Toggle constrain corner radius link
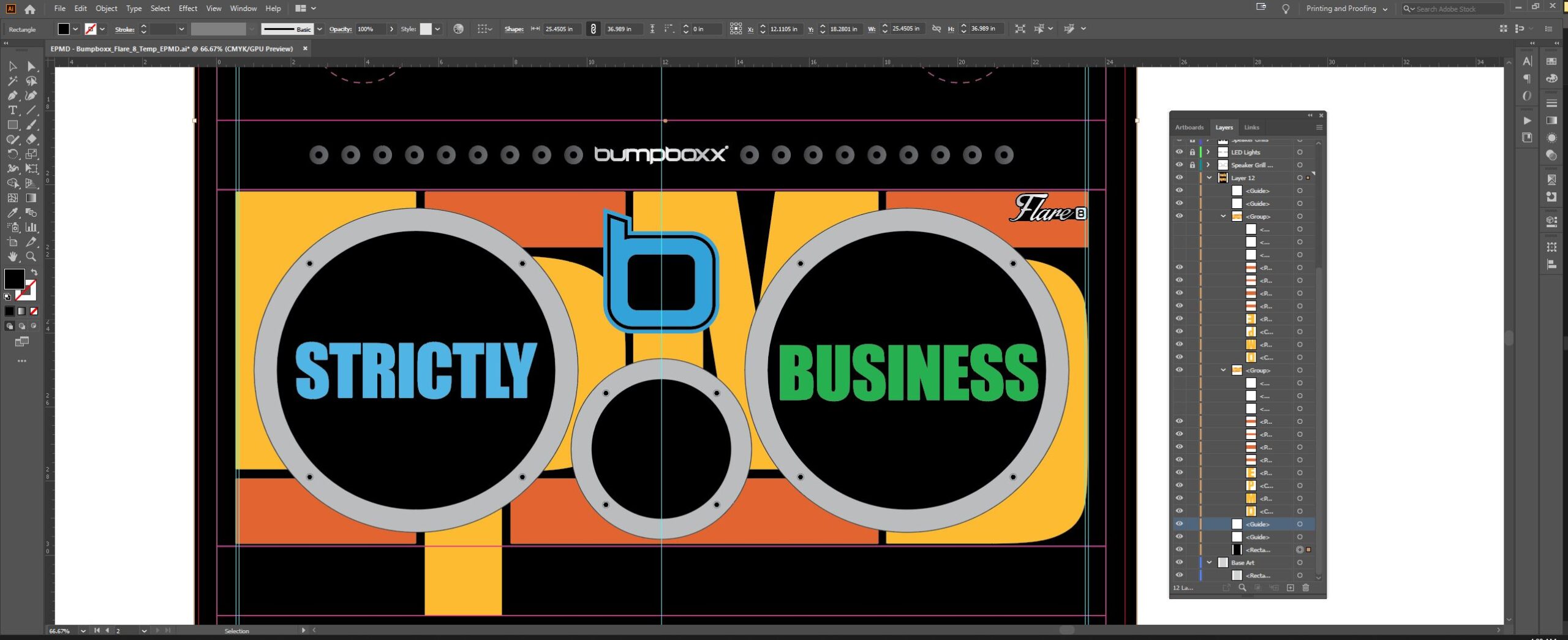Viewport: 1568px width, 640px height. point(593,29)
